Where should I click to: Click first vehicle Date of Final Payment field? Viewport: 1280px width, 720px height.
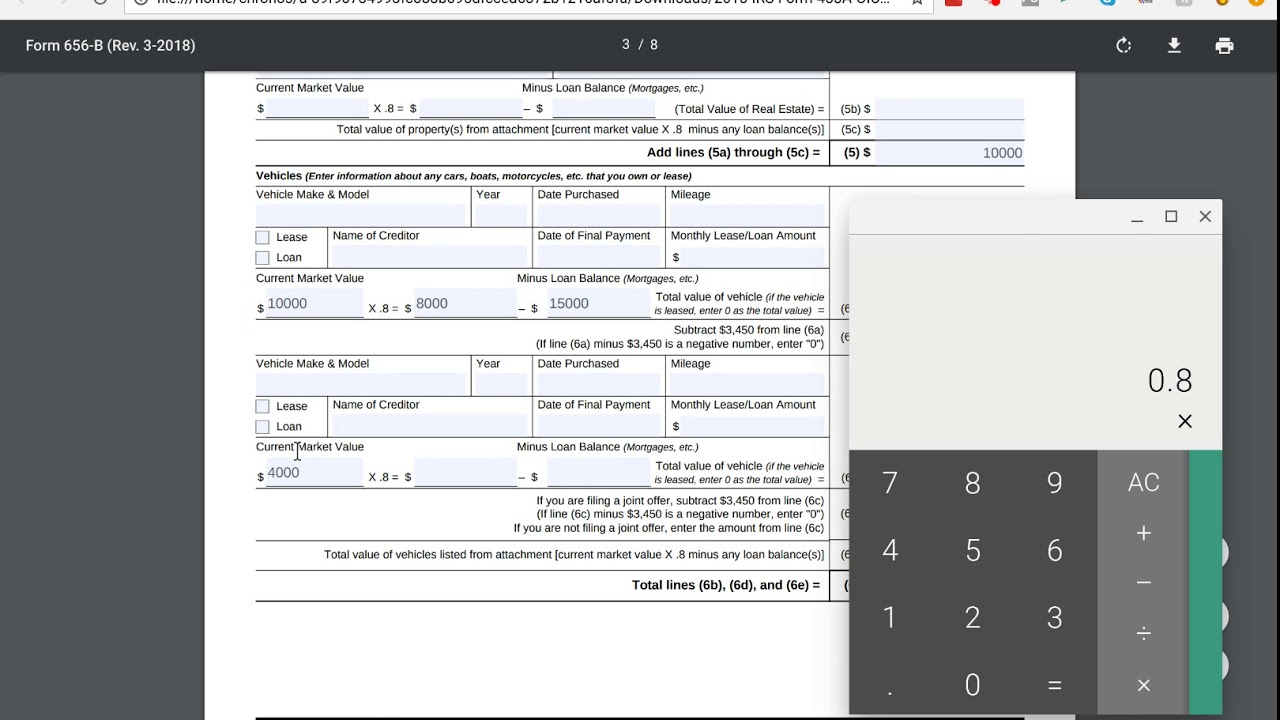coord(598,257)
